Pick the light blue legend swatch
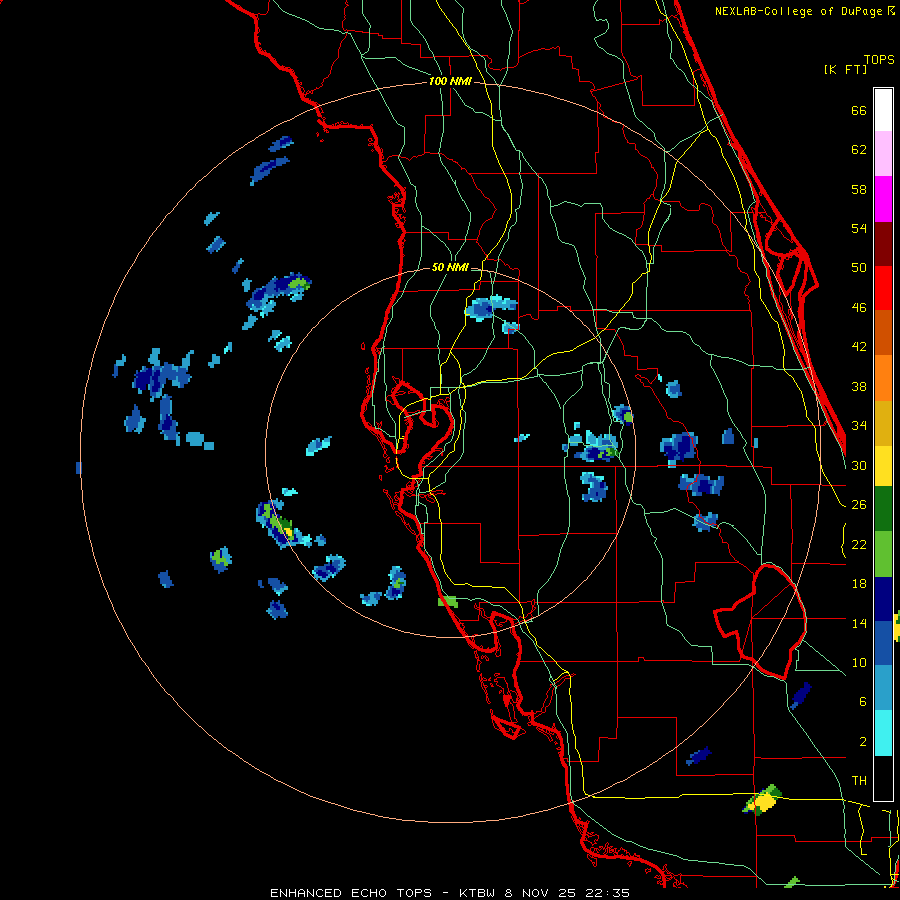Image resolution: width=900 pixels, height=900 pixels. tap(883, 688)
